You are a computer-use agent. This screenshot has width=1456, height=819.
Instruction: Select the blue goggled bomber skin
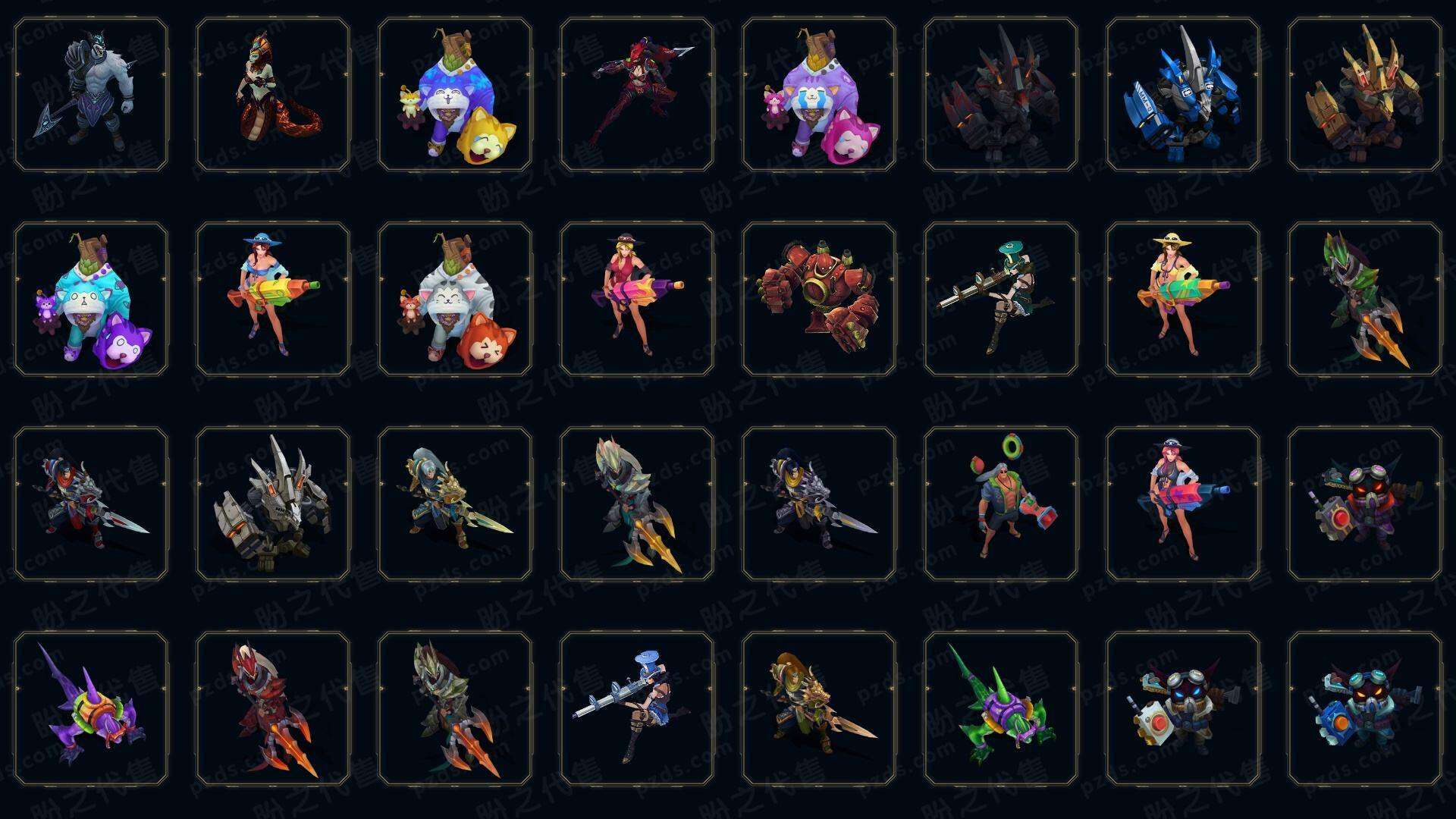tap(1365, 708)
